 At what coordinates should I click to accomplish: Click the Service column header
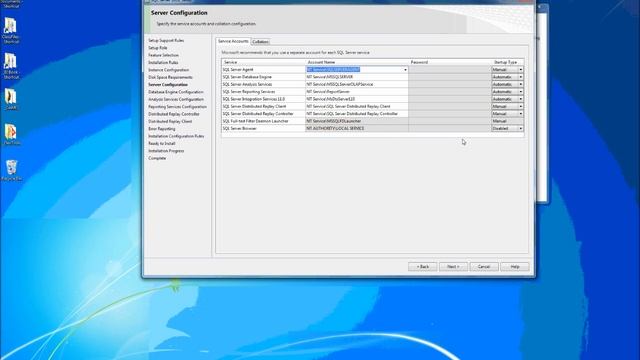coord(263,62)
